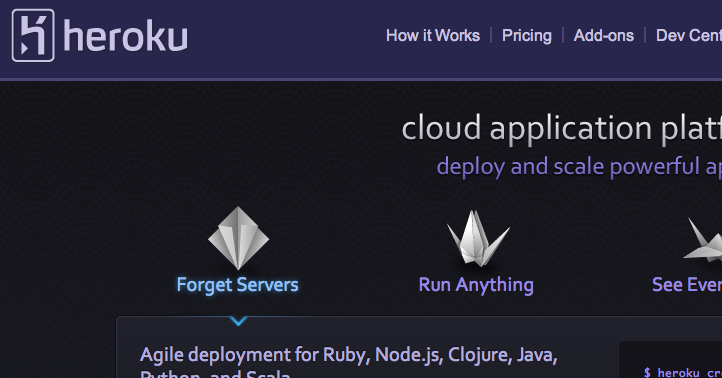Go to the Pricing page
The height and width of the screenshot is (378, 722).
[527, 35]
